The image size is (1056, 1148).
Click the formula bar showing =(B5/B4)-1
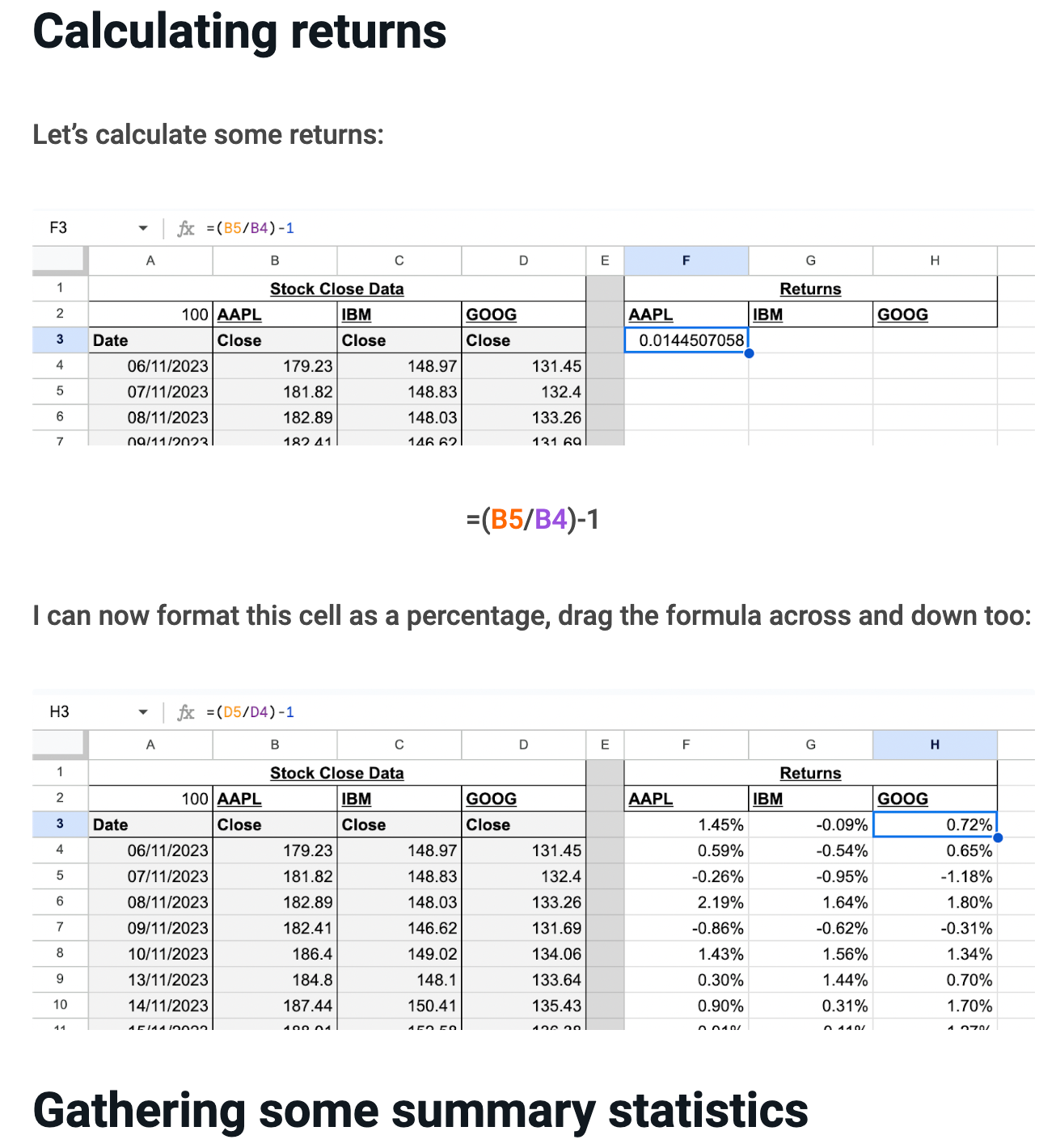click(251, 228)
